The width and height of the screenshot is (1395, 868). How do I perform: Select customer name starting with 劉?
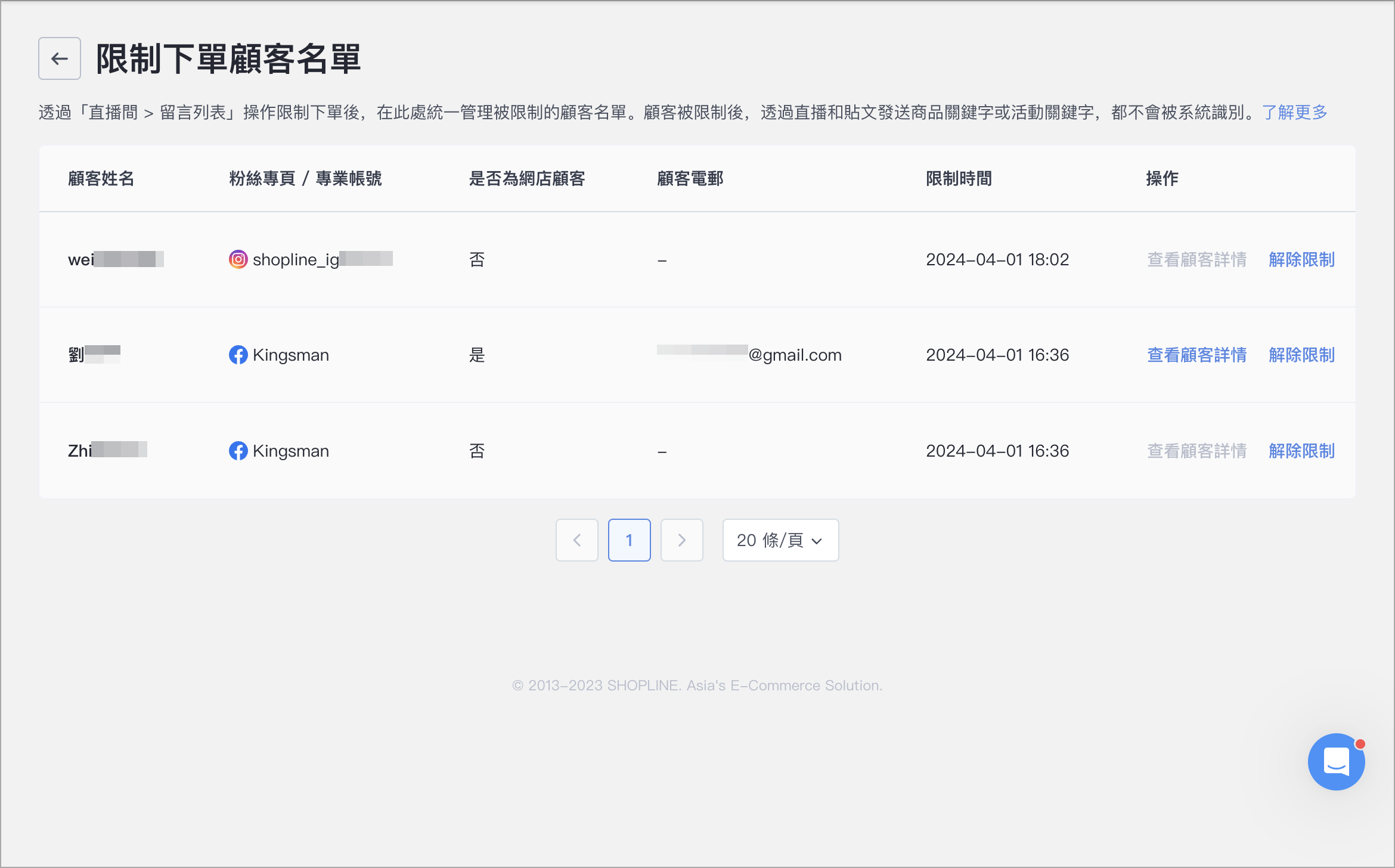pyautogui.click(x=94, y=355)
